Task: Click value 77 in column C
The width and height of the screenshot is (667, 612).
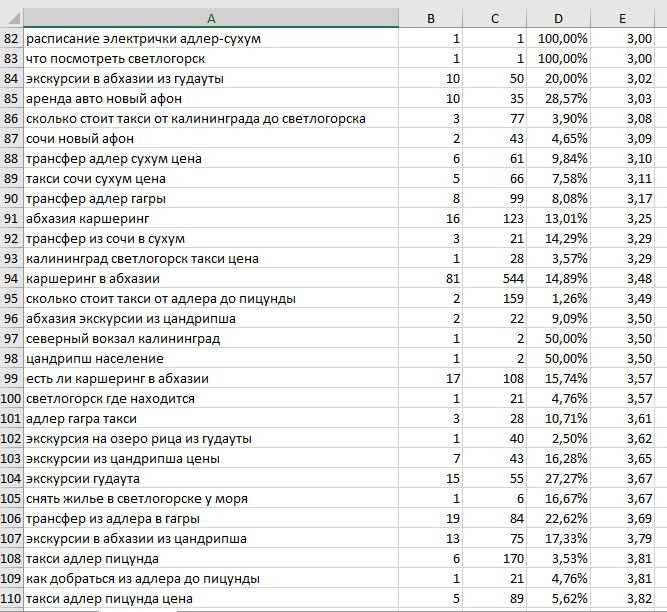Action: coord(494,118)
